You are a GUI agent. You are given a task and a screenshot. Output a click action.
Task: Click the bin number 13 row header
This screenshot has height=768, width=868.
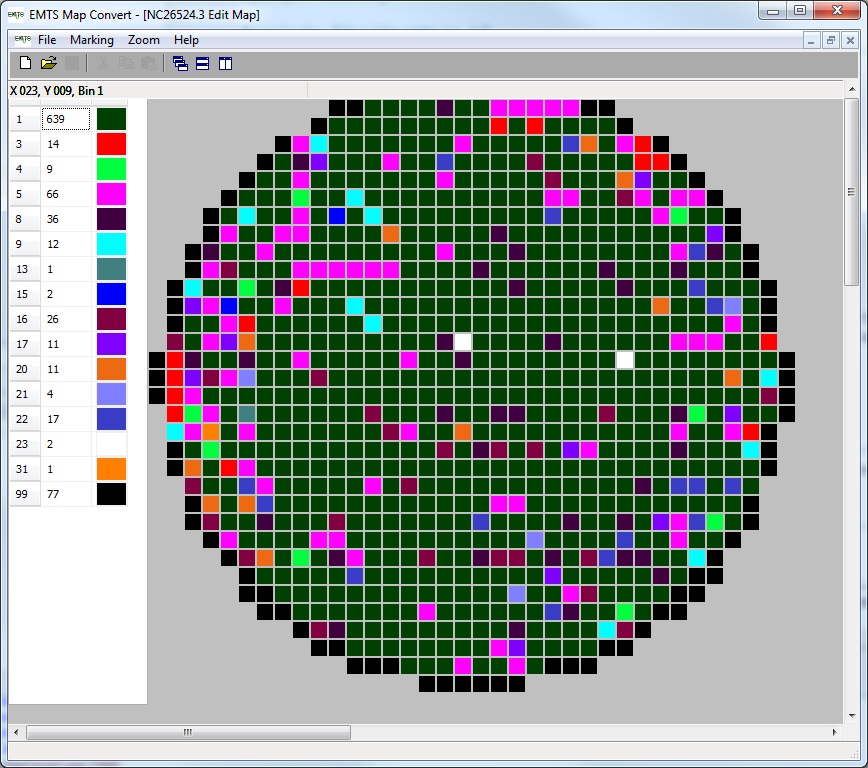point(24,269)
